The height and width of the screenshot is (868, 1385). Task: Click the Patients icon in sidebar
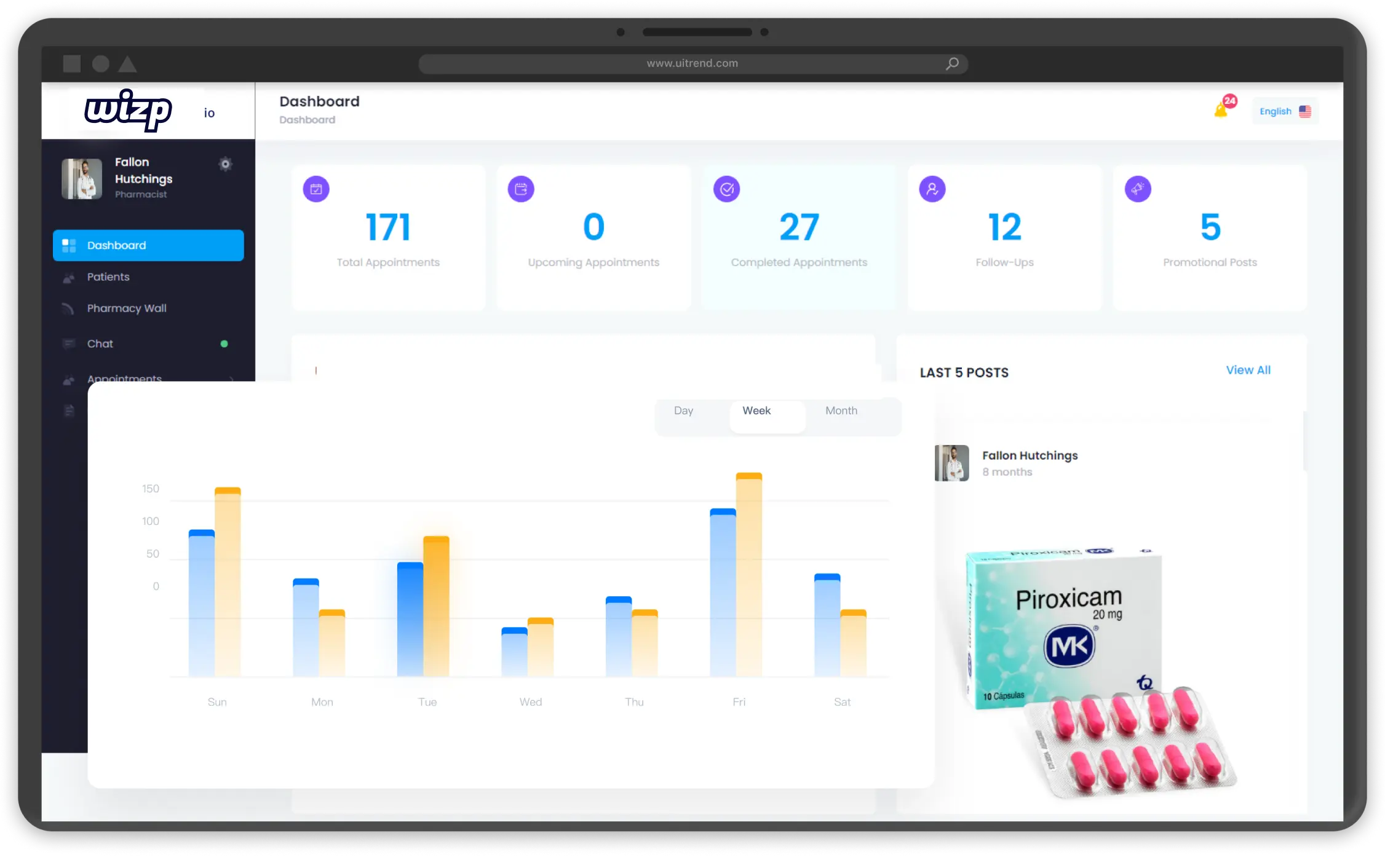tap(69, 278)
